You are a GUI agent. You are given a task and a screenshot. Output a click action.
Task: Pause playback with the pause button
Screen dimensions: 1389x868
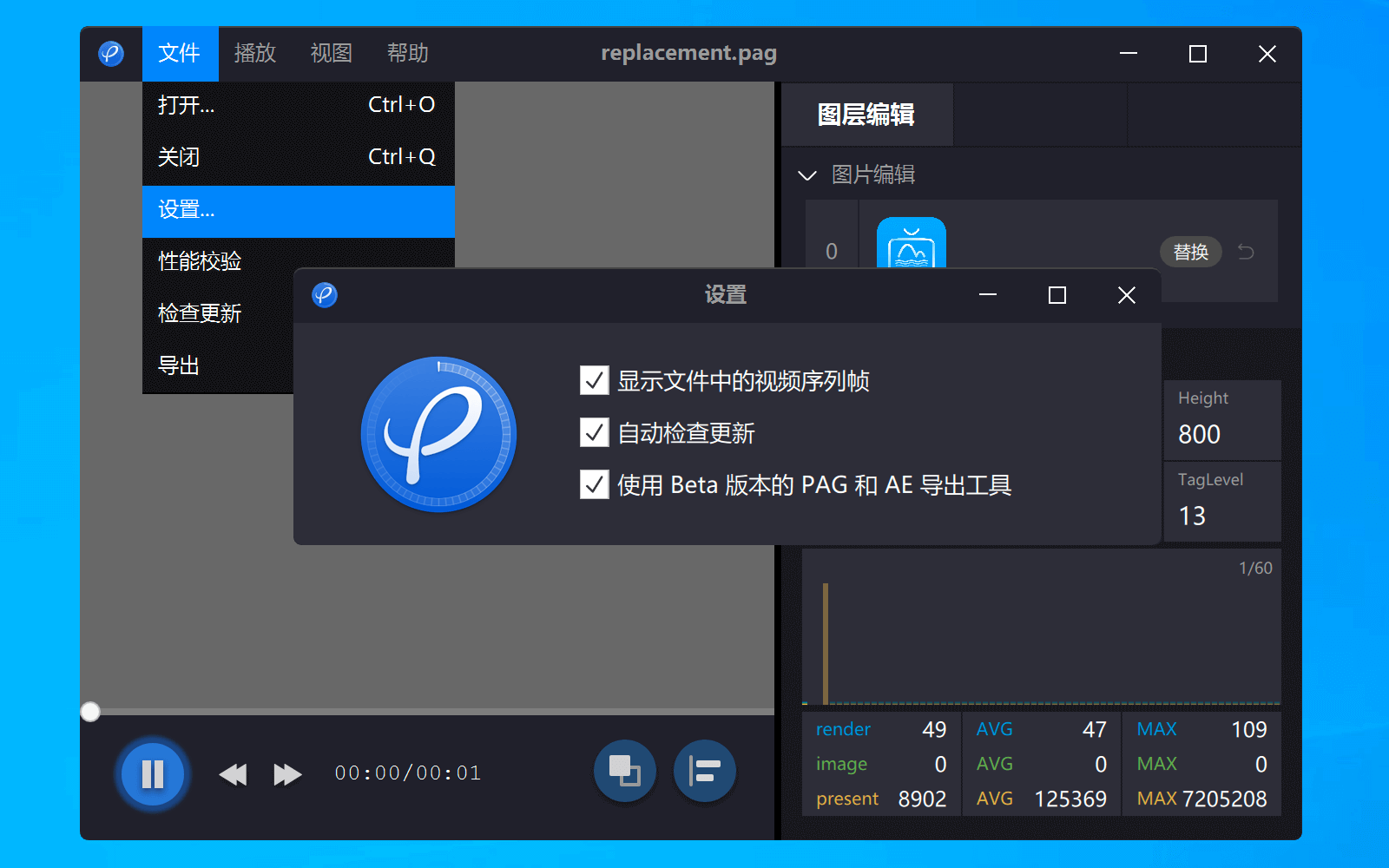coord(152,773)
